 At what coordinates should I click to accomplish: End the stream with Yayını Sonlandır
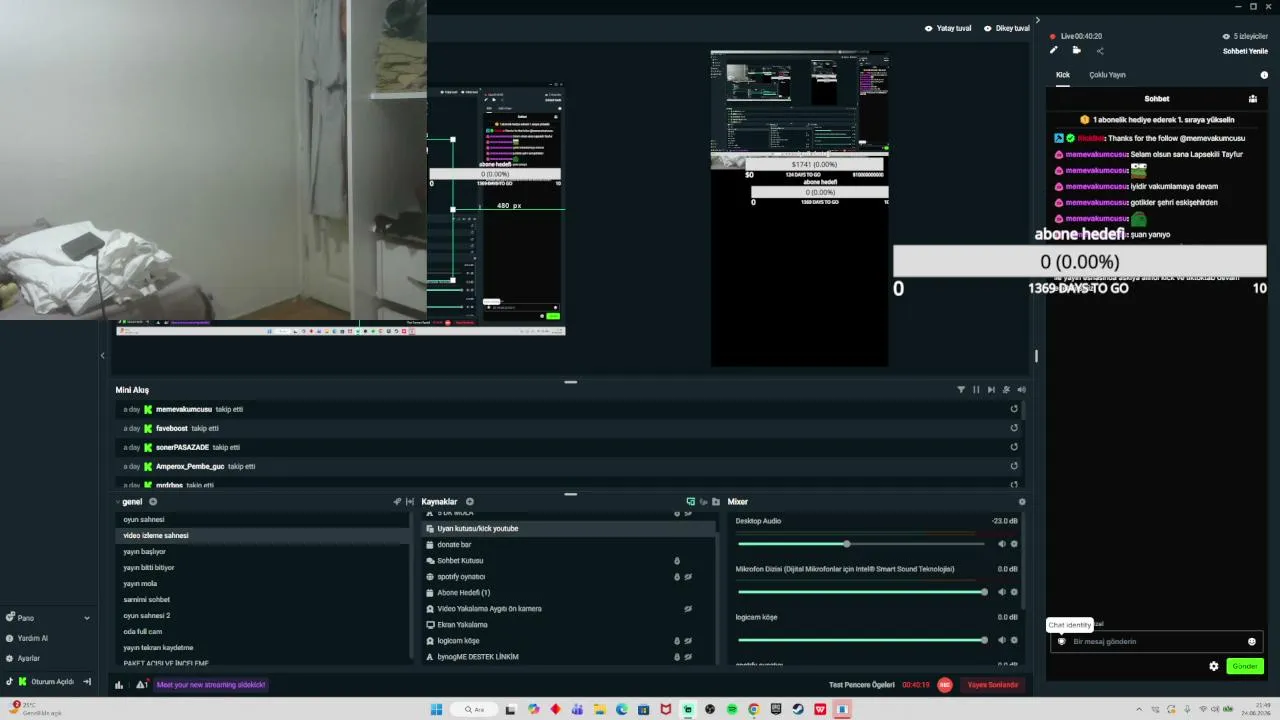(x=993, y=685)
